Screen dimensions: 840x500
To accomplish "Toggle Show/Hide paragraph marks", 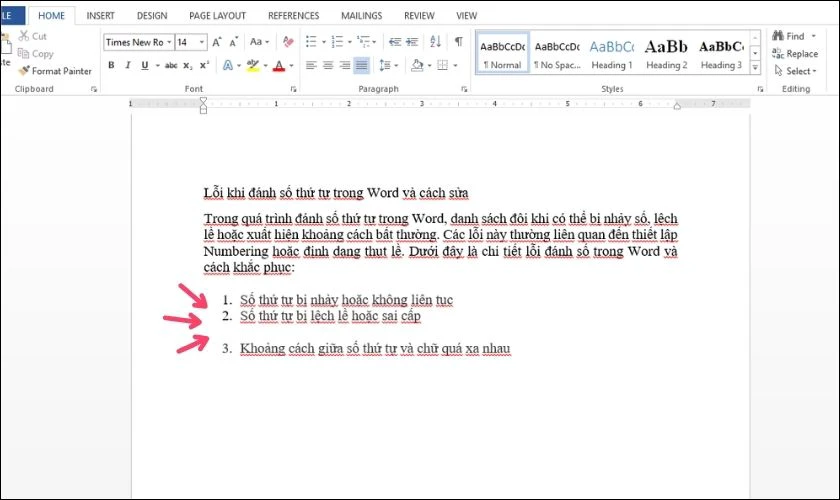I will [x=459, y=42].
